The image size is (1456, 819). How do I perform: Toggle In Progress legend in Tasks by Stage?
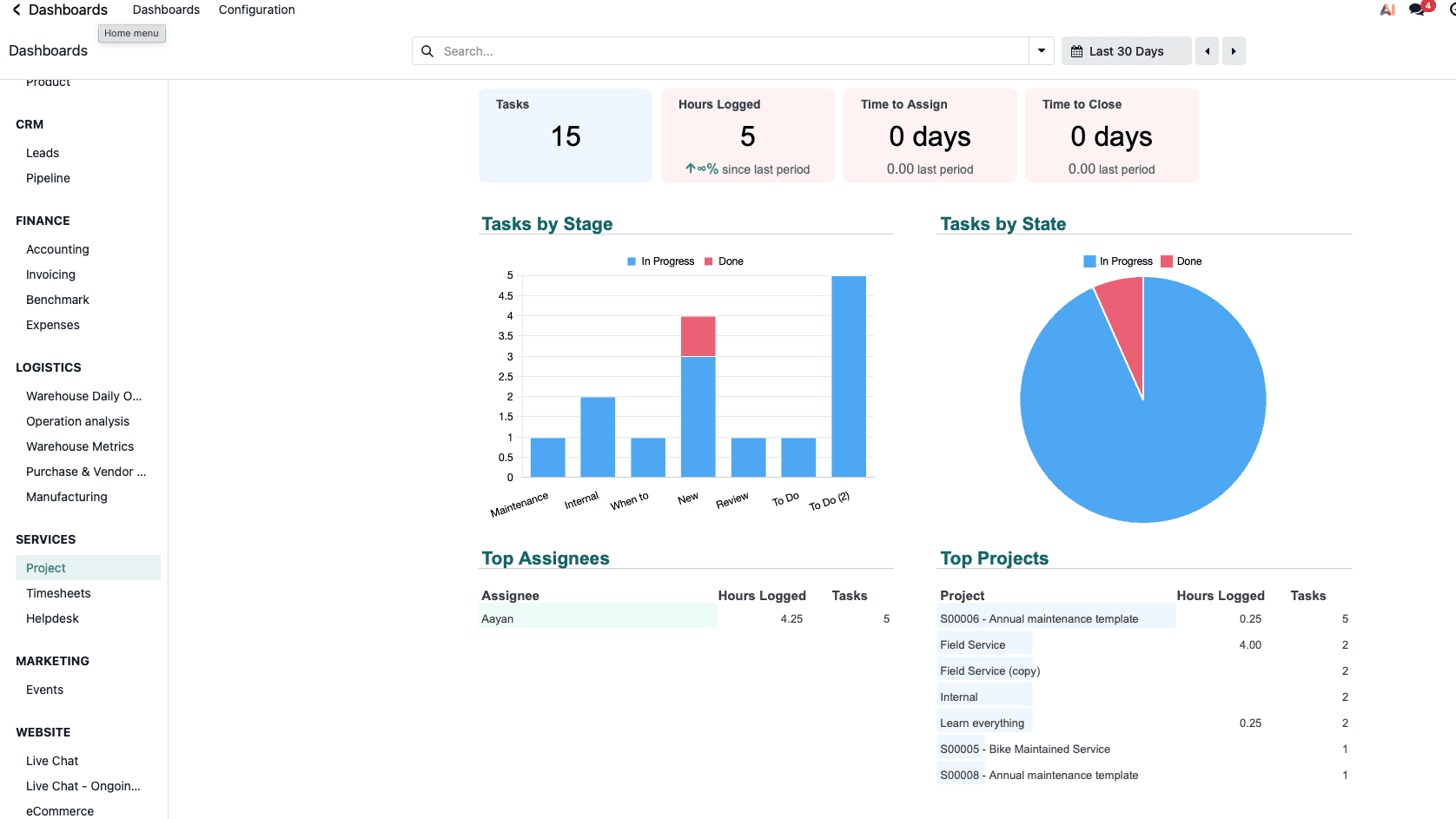tap(660, 261)
